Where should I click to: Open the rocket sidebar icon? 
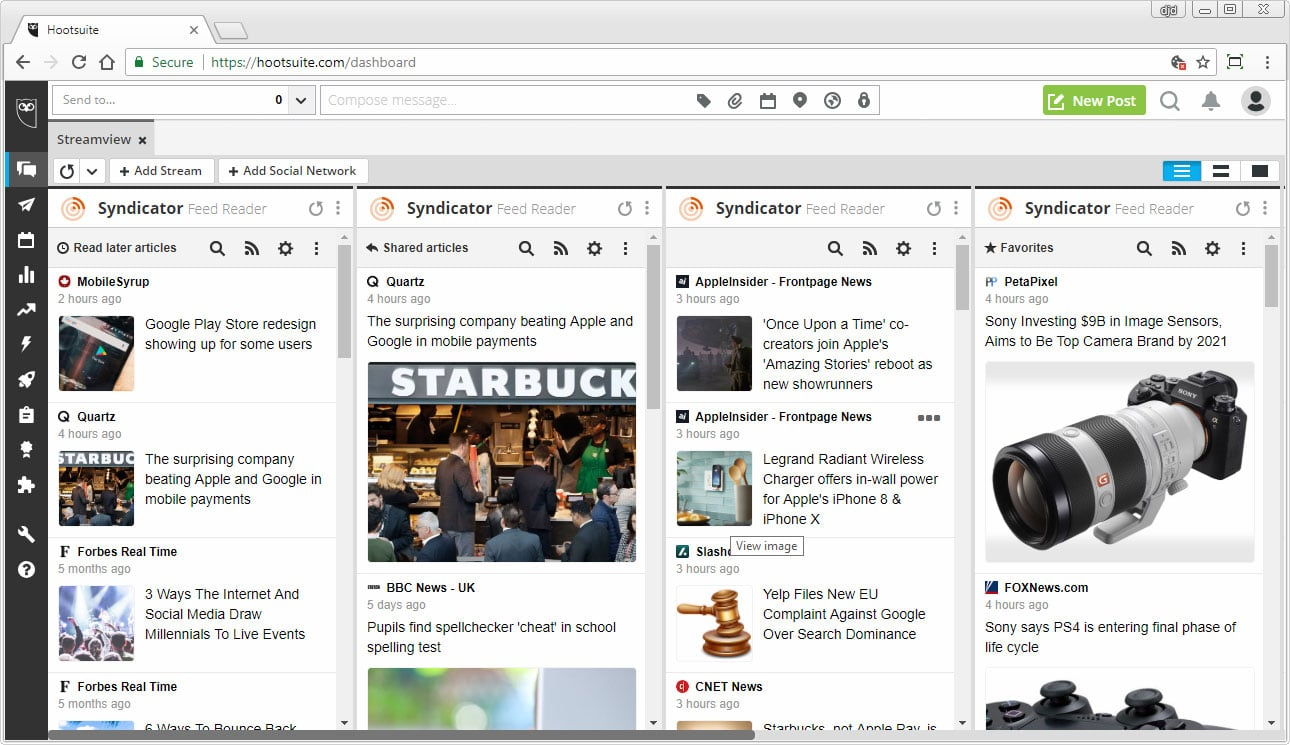26,379
